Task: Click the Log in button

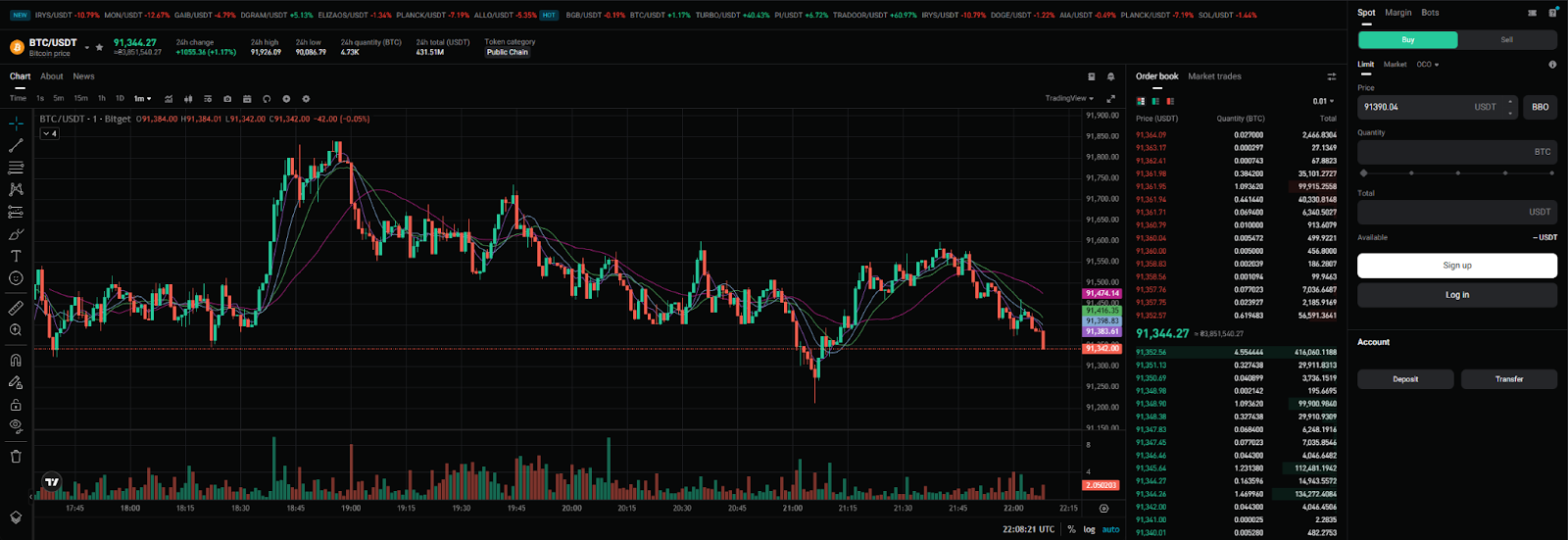Action: pos(1457,295)
